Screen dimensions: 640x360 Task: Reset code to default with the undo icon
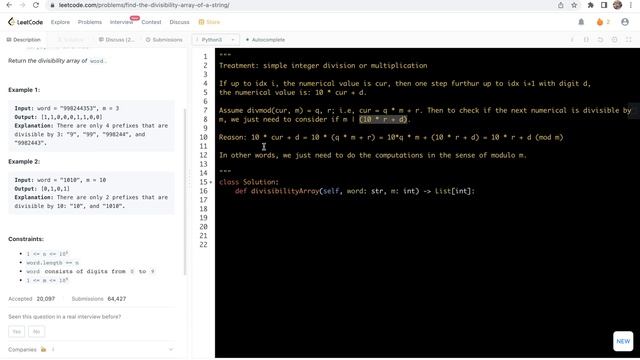click(x=600, y=40)
